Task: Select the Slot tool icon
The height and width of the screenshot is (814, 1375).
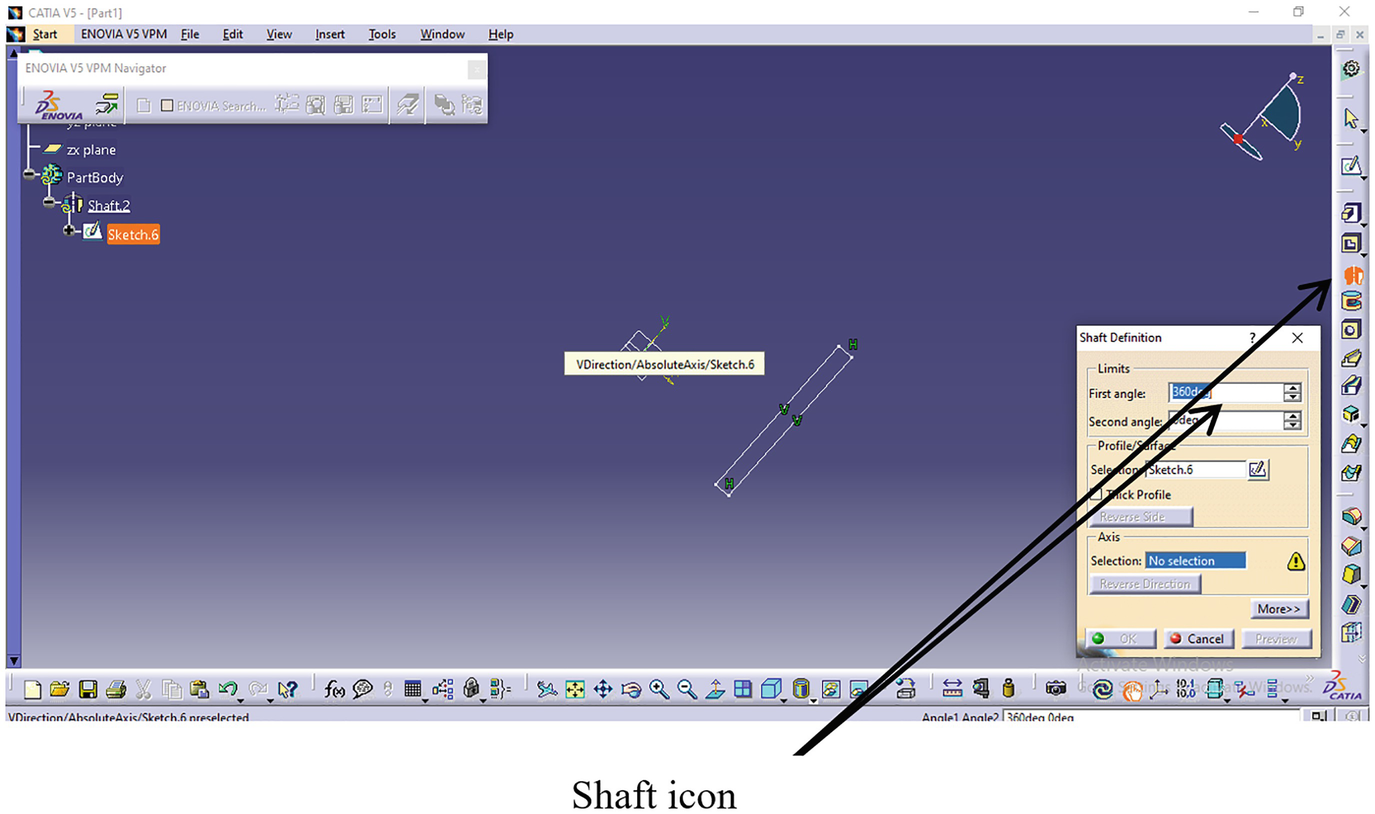Action: point(1351,385)
